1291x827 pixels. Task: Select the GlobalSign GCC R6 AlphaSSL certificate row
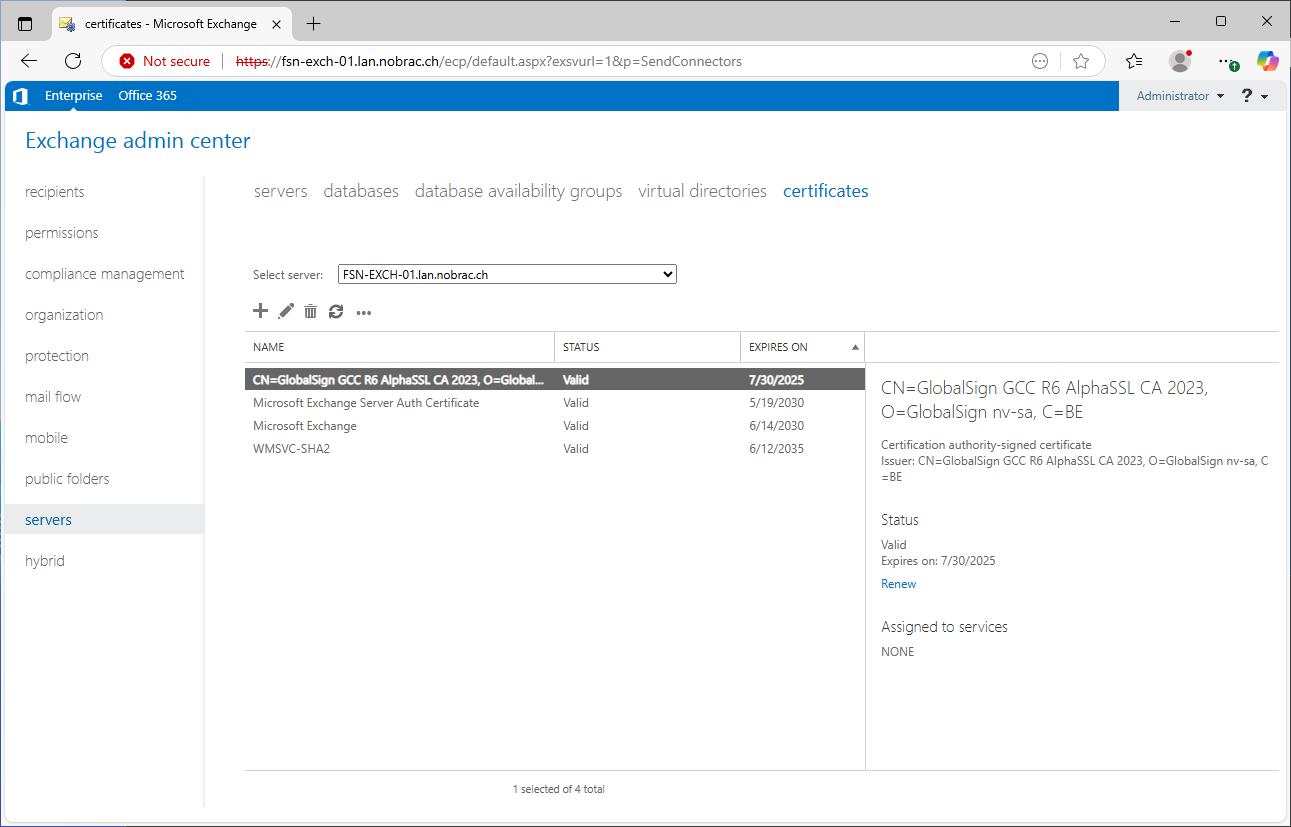point(555,380)
